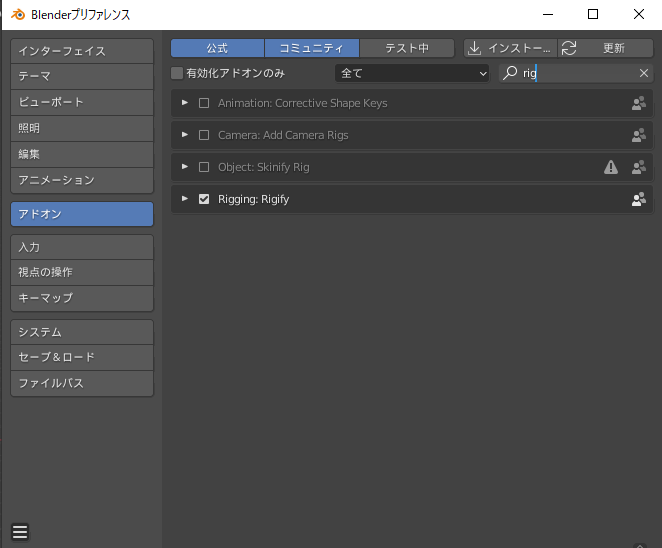Open the 照明 preferences tab
The image size is (662, 548).
click(82, 128)
